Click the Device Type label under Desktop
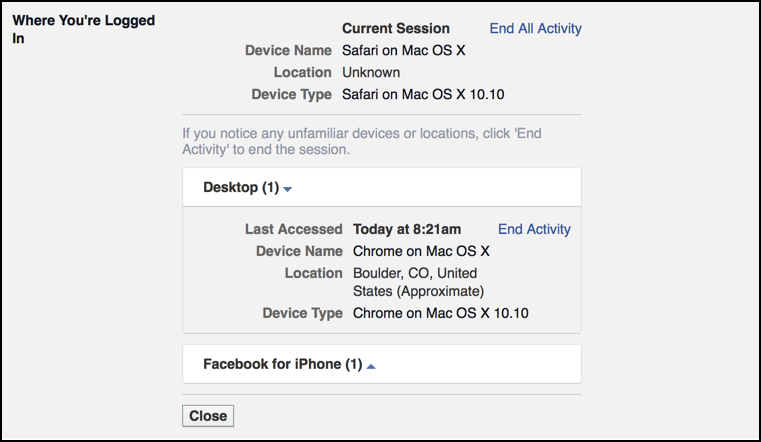The width and height of the screenshot is (761, 442). pos(302,313)
